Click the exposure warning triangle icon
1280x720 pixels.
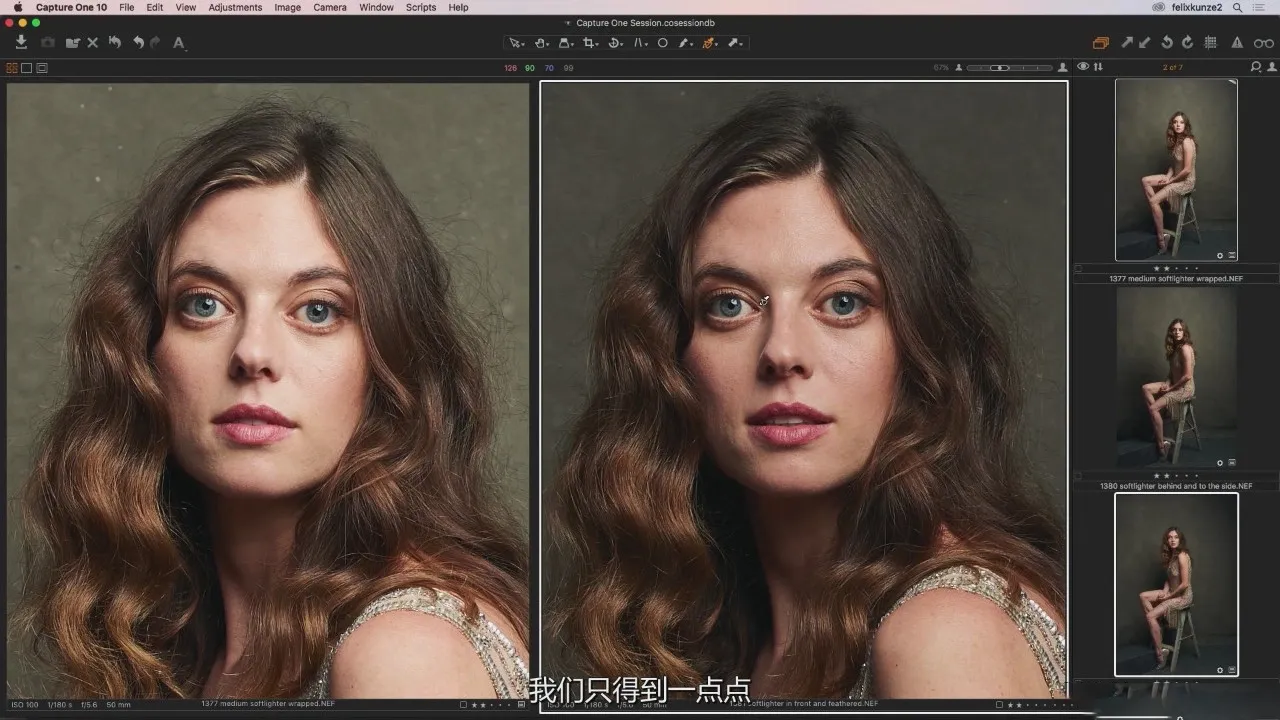click(1237, 42)
